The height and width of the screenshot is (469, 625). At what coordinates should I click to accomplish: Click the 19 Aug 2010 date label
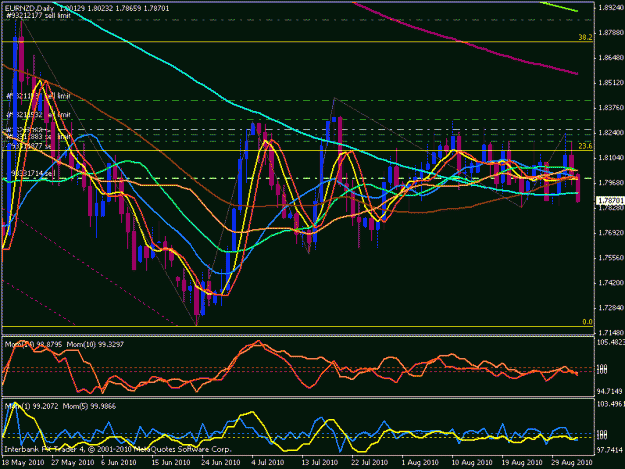(x=521, y=463)
